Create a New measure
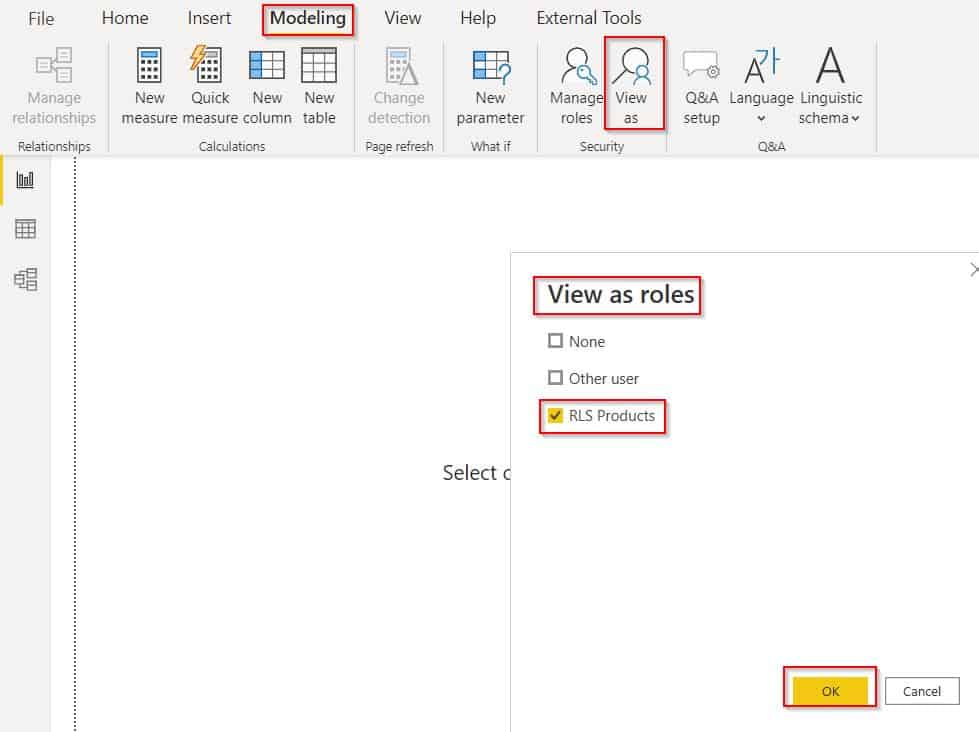Image resolution: width=979 pixels, height=732 pixels. click(x=149, y=86)
